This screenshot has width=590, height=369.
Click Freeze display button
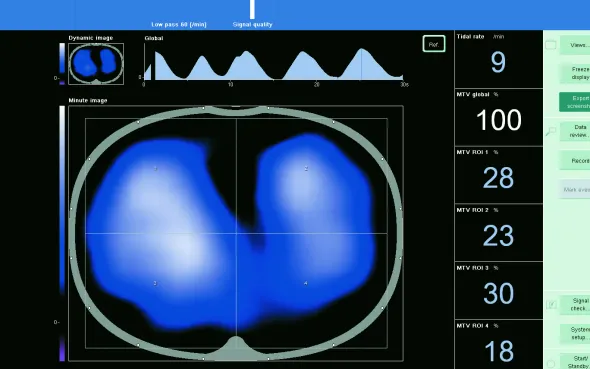coord(576,73)
